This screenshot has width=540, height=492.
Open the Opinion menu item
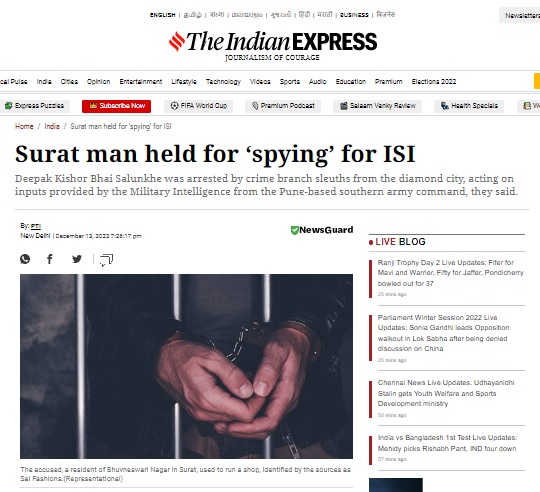coord(98,82)
